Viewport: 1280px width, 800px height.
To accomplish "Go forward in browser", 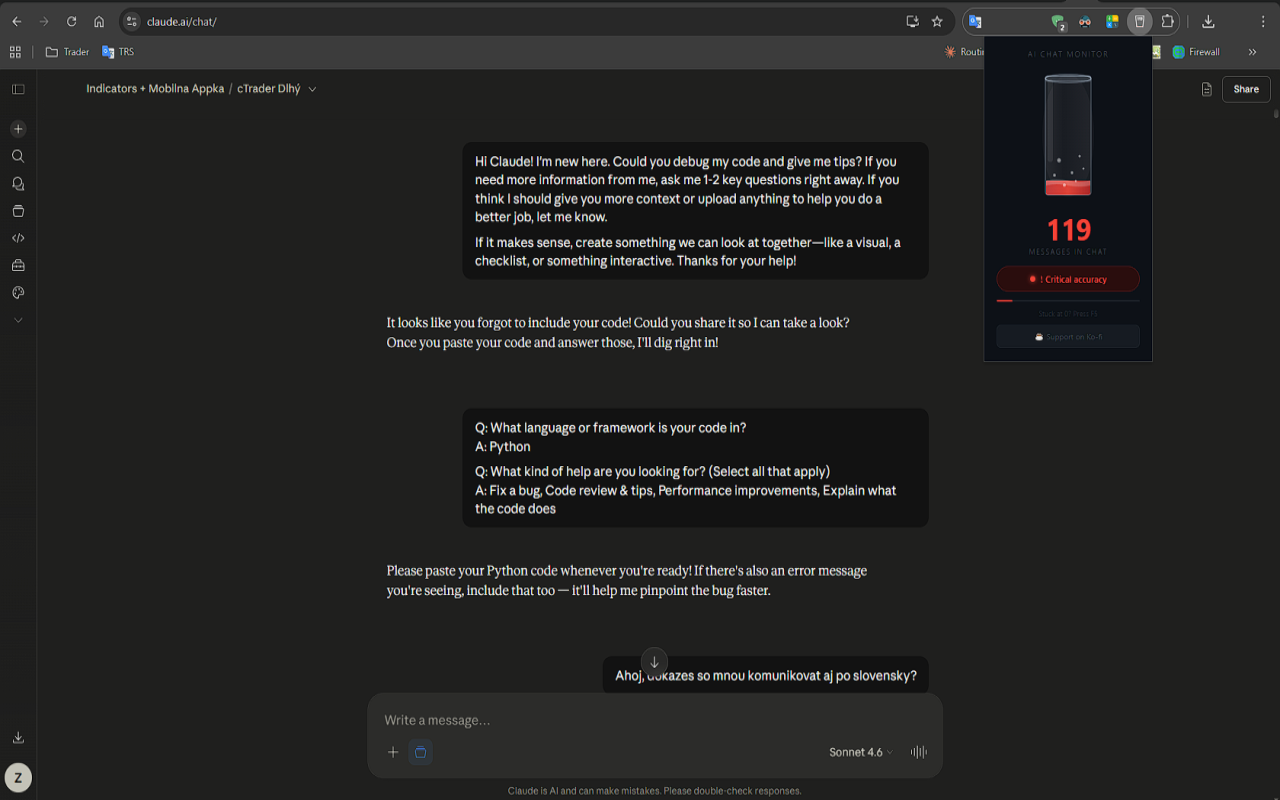I will (x=44, y=21).
